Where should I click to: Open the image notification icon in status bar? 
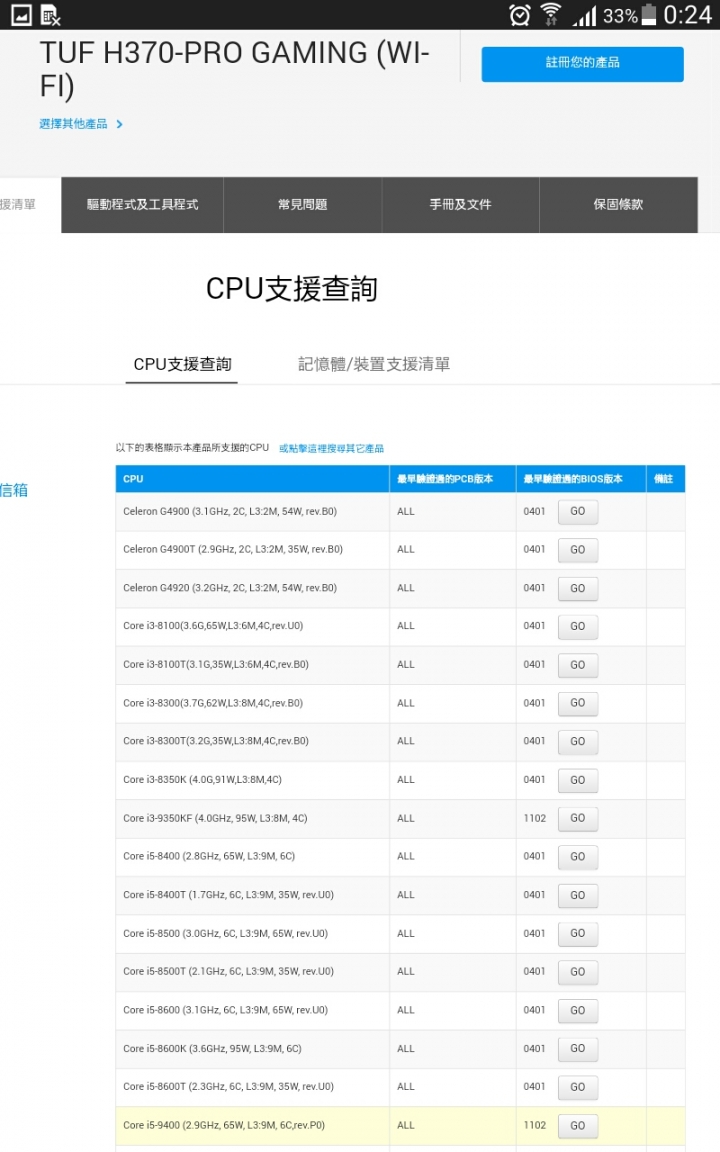(x=21, y=15)
